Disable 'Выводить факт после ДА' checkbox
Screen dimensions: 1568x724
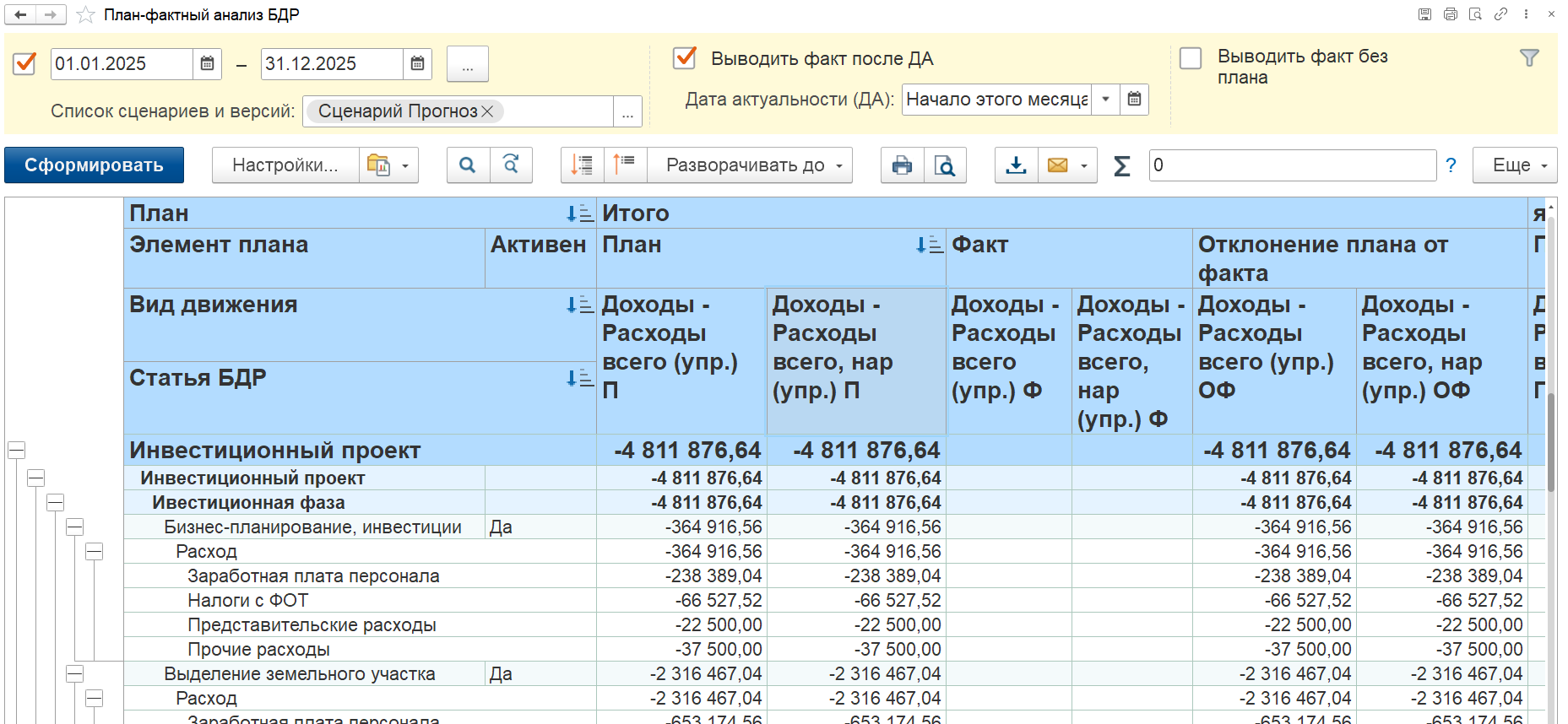684,58
